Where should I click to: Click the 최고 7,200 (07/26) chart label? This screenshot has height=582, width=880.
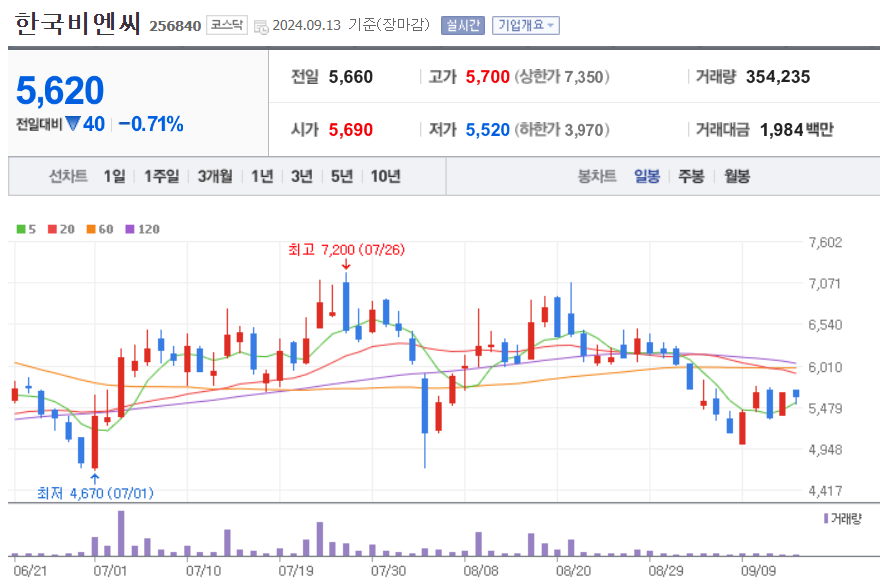(x=347, y=250)
